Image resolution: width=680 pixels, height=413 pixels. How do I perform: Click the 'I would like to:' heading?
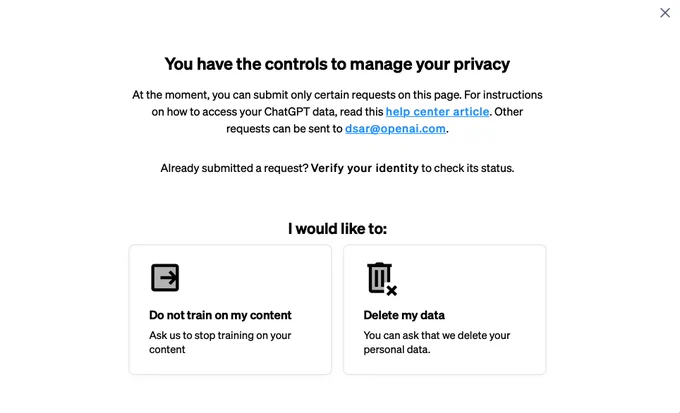337,229
